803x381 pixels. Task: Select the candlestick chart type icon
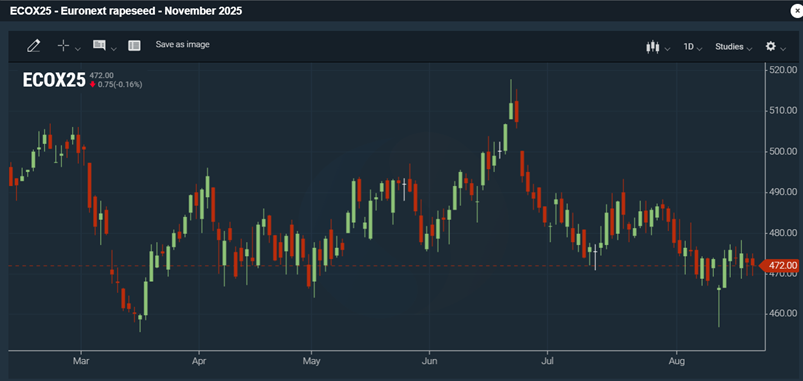[x=652, y=47]
